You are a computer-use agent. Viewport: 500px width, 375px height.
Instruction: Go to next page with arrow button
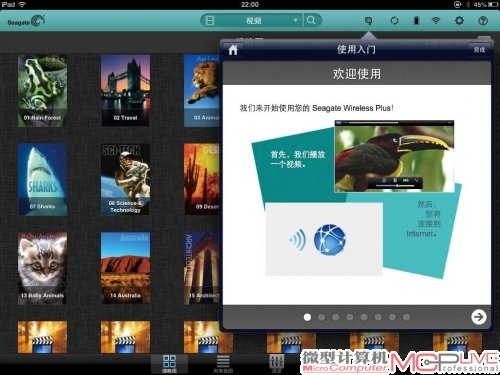(x=479, y=317)
